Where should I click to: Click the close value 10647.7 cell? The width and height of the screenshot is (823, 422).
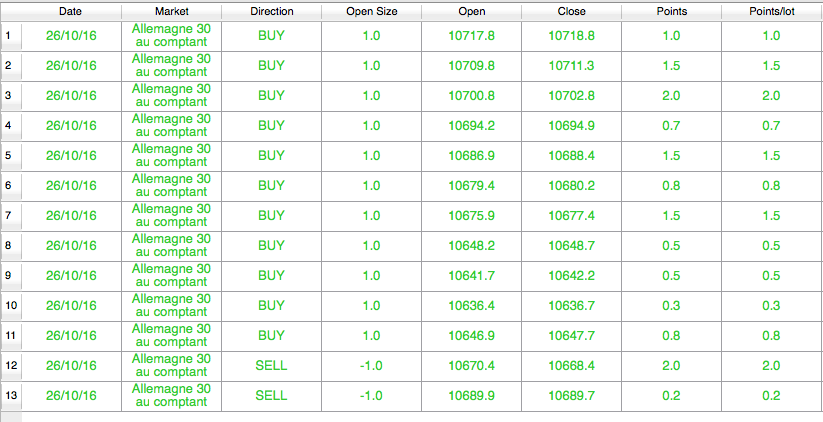pos(571,336)
